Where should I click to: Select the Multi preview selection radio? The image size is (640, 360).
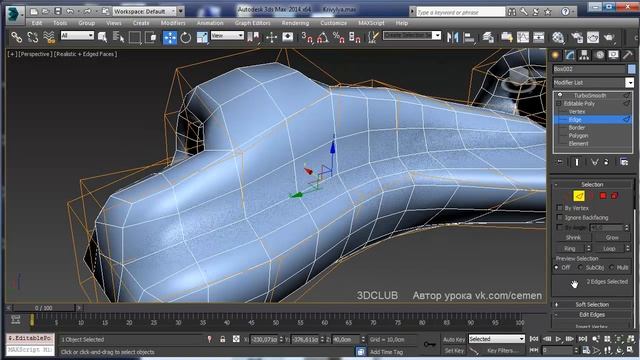pos(611,267)
